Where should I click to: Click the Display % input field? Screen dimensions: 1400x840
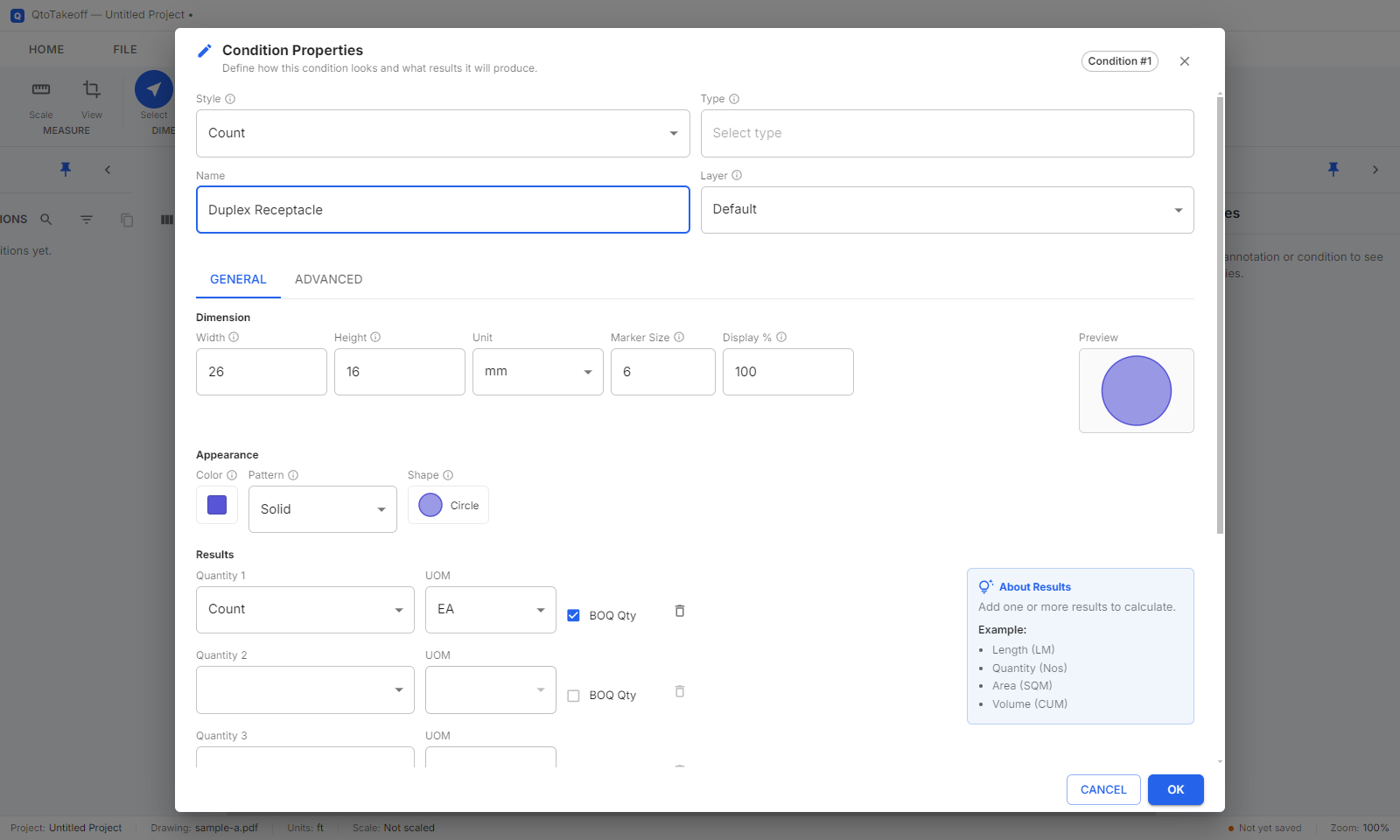[x=788, y=372]
